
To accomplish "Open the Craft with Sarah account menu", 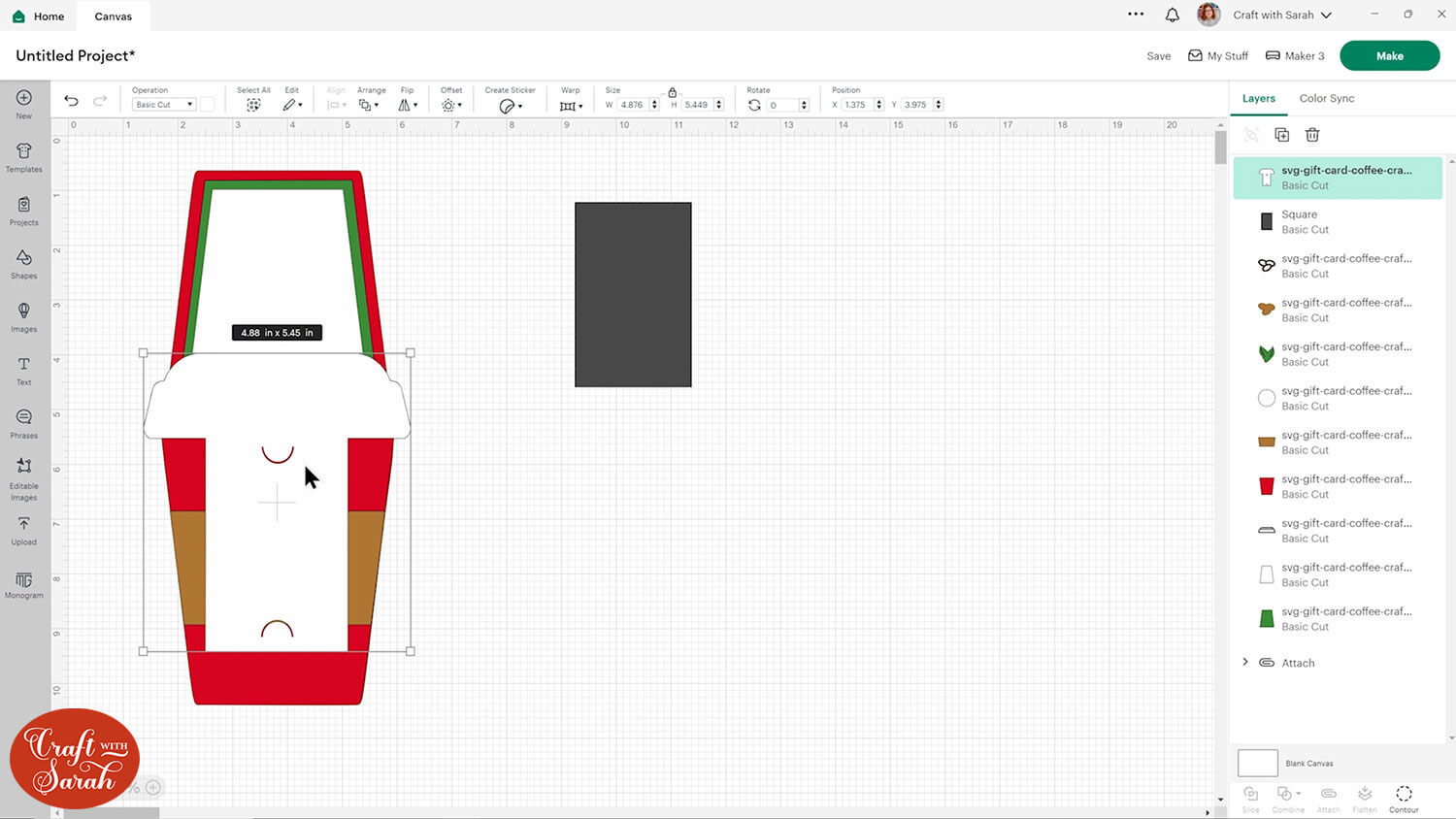I will point(1281,15).
